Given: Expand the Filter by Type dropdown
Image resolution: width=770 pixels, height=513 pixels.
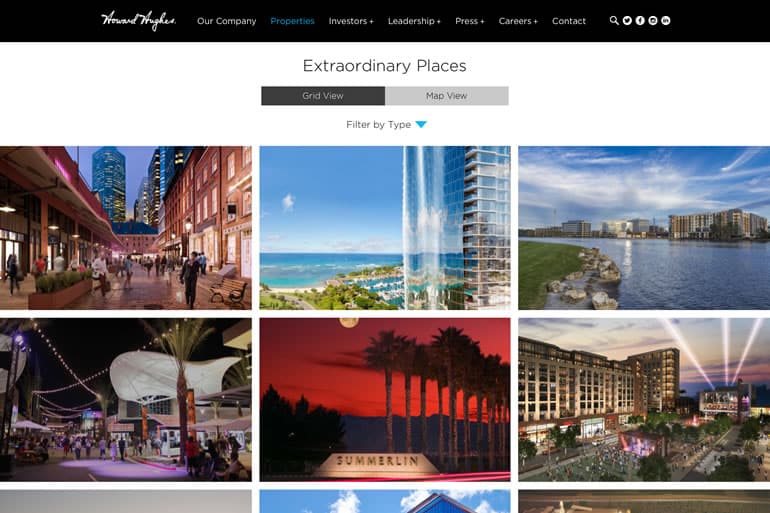Looking at the screenshot, I should click(386, 125).
